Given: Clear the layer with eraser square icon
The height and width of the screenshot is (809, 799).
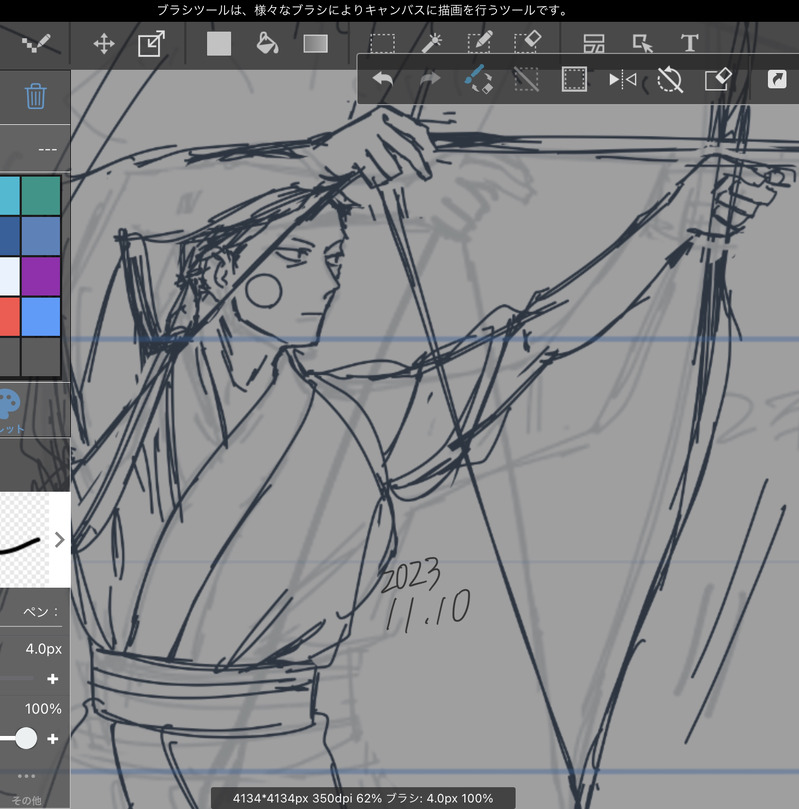Looking at the screenshot, I should point(718,79).
